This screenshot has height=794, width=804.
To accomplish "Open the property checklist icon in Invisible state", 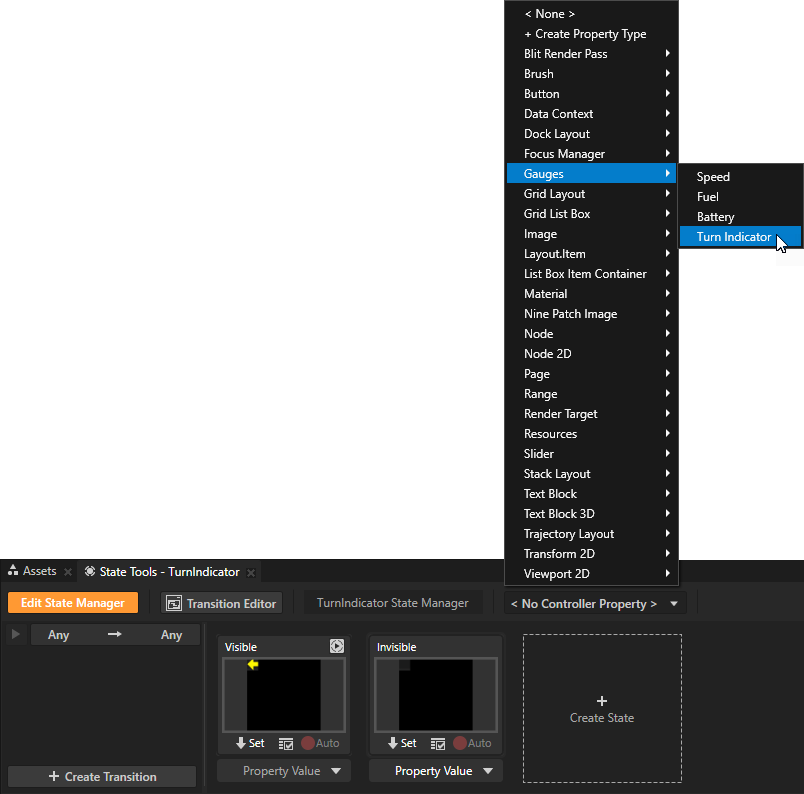I will tap(438, 743).
